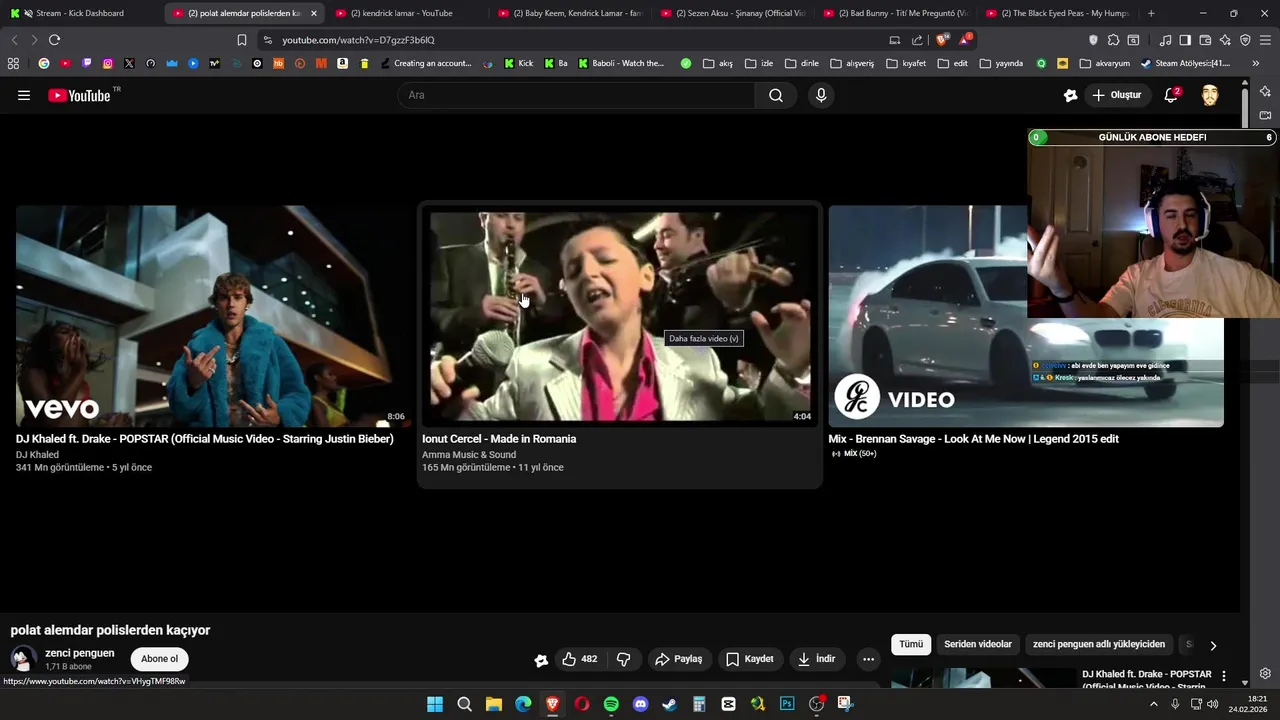Open Discord from the taskbar
The height and width of the screenshot is (720, 1280).
(640, 704)
